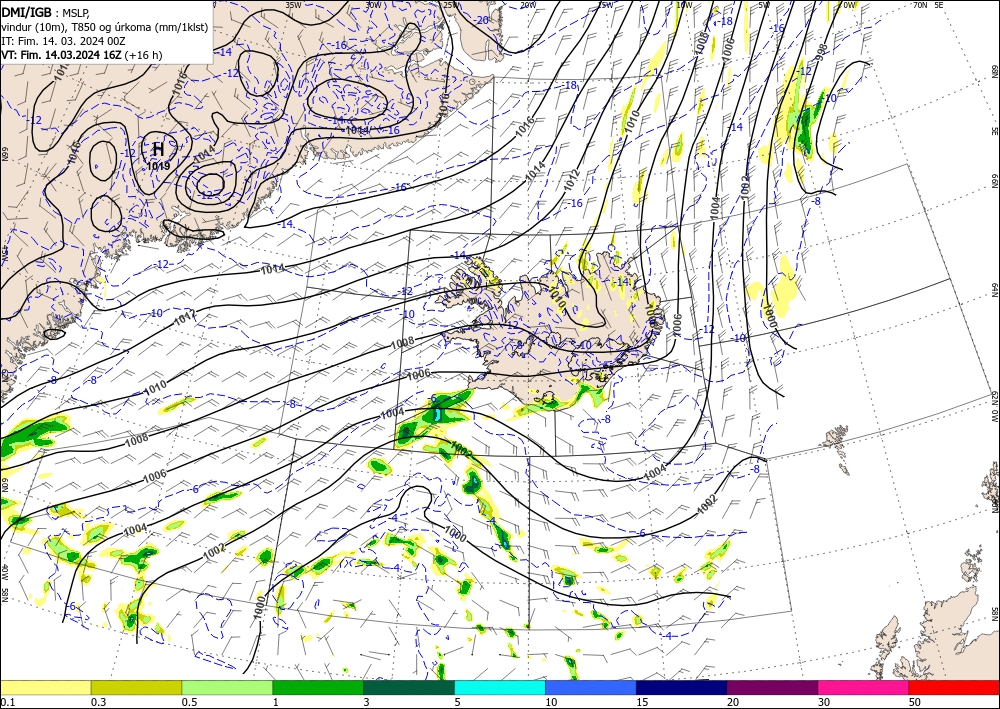Image resolution: width=1000 pixels, height=709 pixels.
Task: Select the magenta 30–50 legend swatch
Action: pos(864,687)
